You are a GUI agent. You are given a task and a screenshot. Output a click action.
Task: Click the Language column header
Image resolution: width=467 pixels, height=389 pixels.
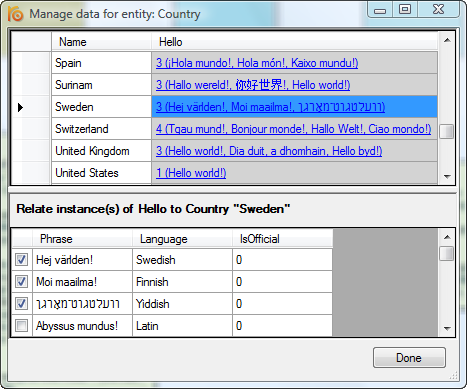tap(182, 239)
